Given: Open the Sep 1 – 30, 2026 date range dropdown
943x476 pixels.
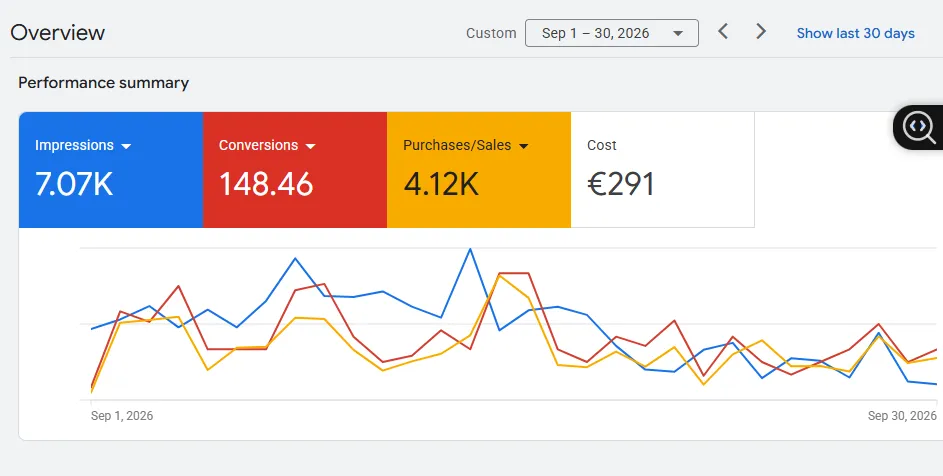Looking at the screenshot, I should (x=612, y=33).
